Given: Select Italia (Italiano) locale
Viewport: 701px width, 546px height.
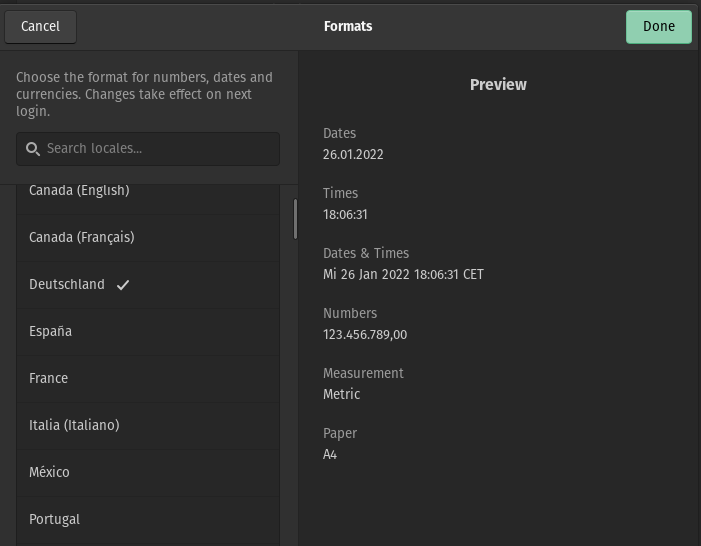Looking at the screenshot, I should click(148, 426).
